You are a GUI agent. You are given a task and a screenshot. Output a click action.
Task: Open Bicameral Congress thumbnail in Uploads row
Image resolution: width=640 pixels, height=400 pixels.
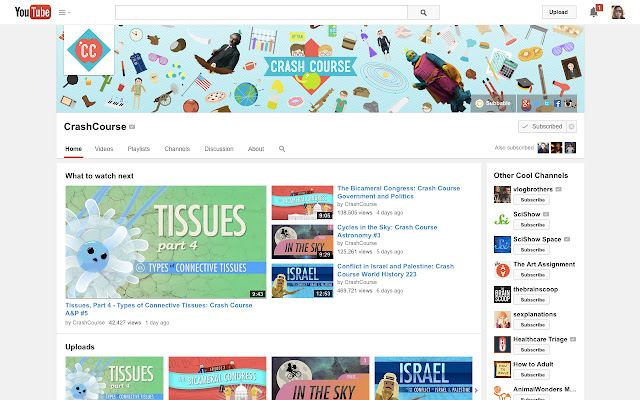217,378
